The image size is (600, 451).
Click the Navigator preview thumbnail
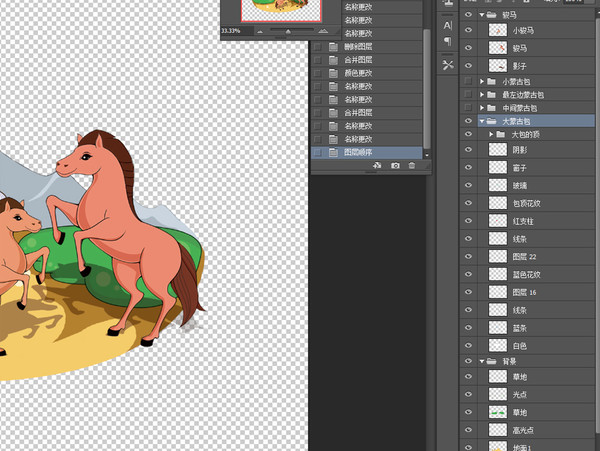[281, 10]
